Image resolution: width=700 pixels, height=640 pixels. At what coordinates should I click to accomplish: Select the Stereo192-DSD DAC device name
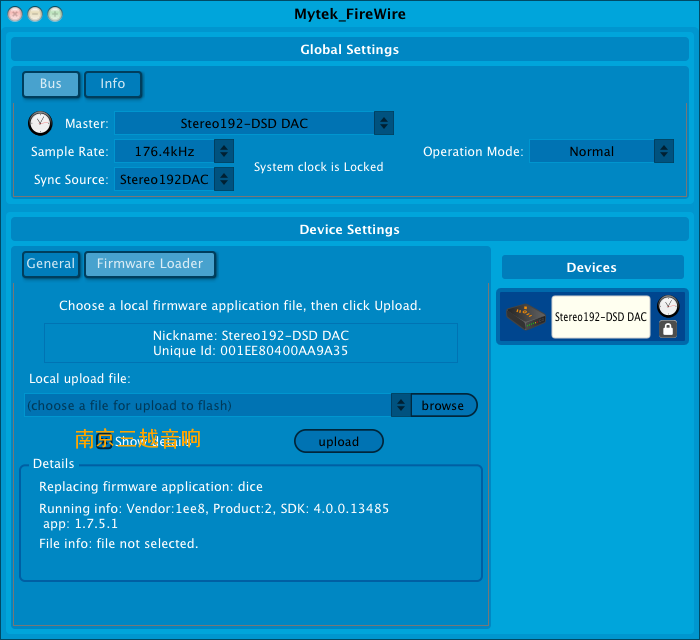tap(600, 317)
